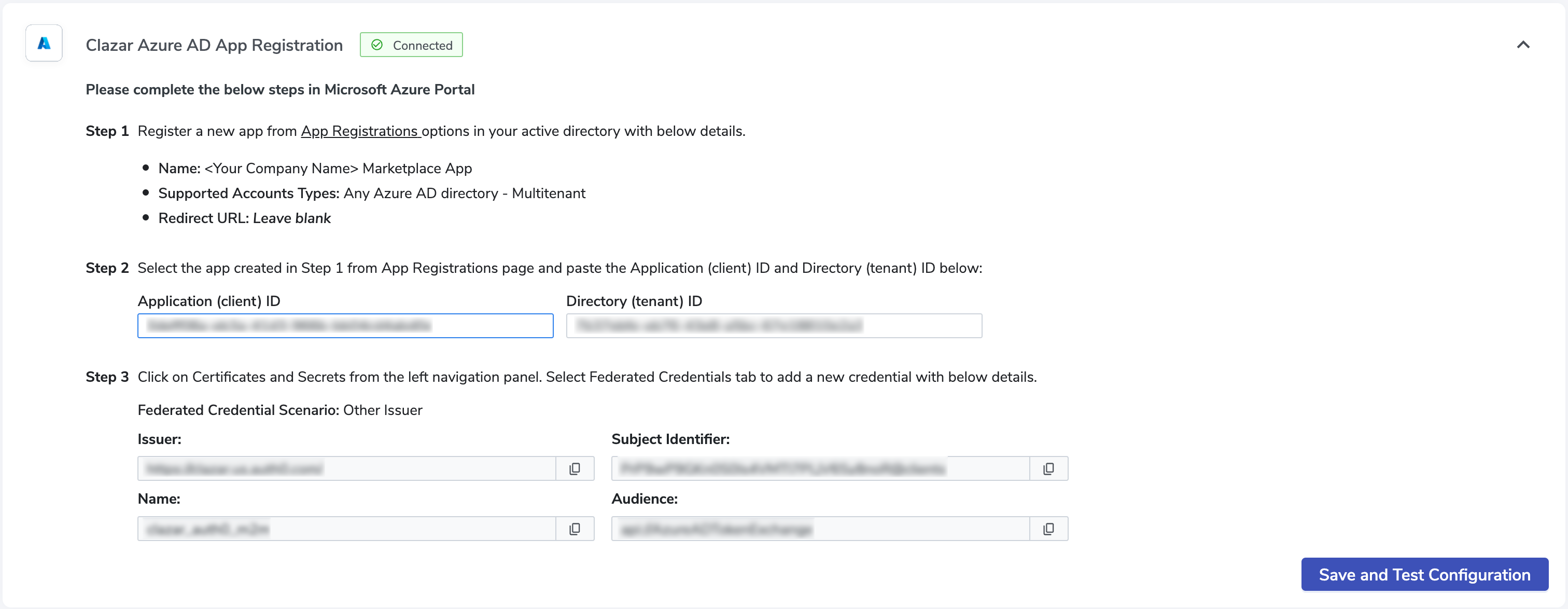Copy the Subject Identifier value
Screen dimensions: 1568x609
pos(1048,468)
